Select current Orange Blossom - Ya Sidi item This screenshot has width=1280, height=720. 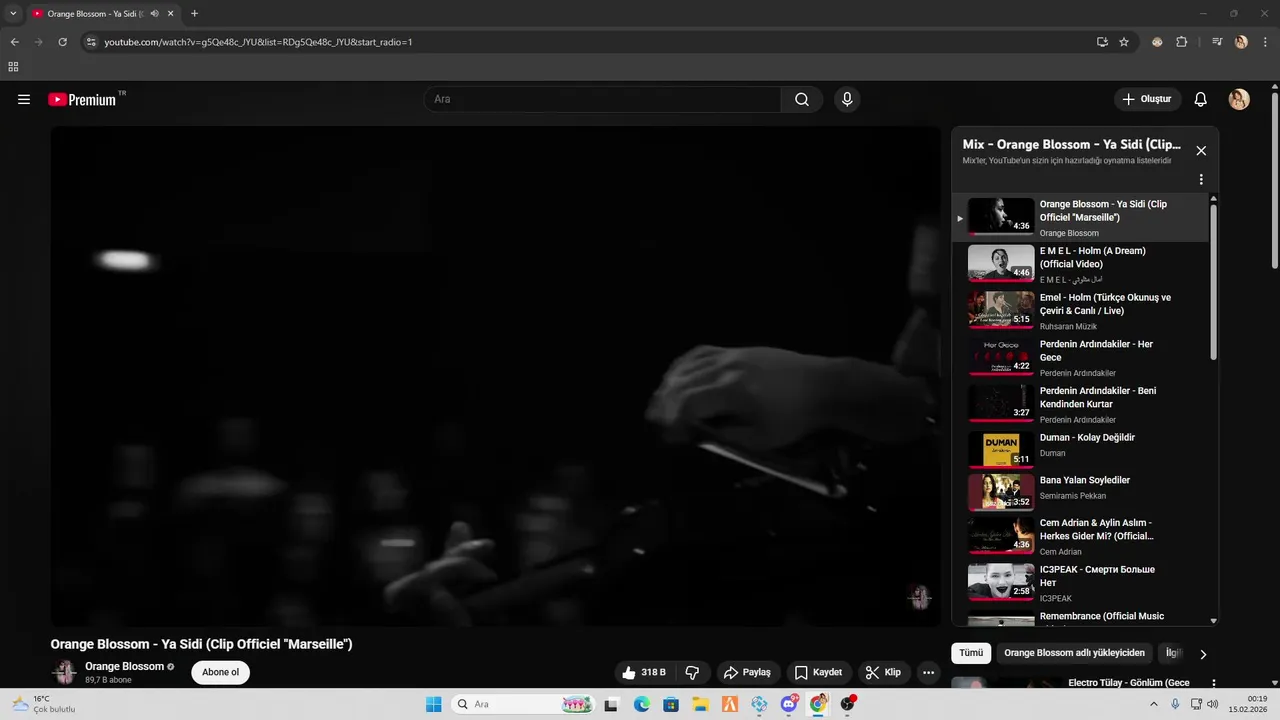1080,218
